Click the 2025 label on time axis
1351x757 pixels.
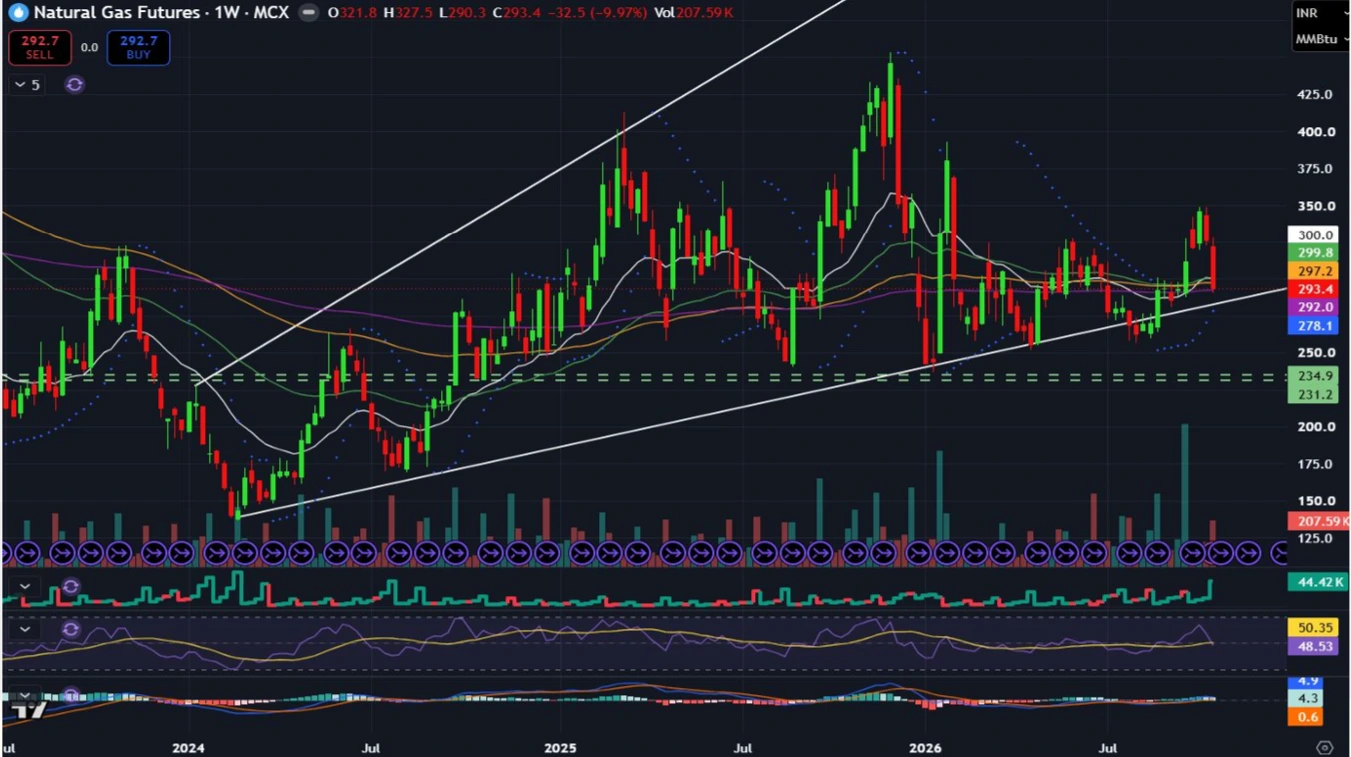click(560, 748)
